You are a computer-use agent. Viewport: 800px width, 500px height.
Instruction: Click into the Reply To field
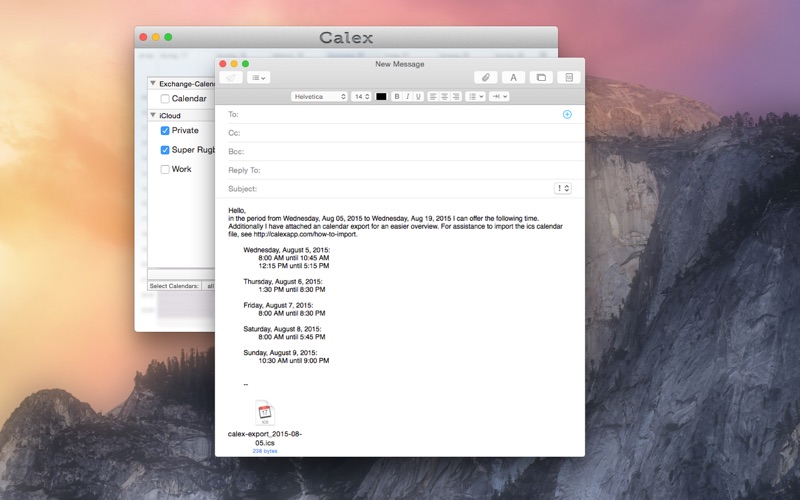pyautogui.click(x=399, y=170)
